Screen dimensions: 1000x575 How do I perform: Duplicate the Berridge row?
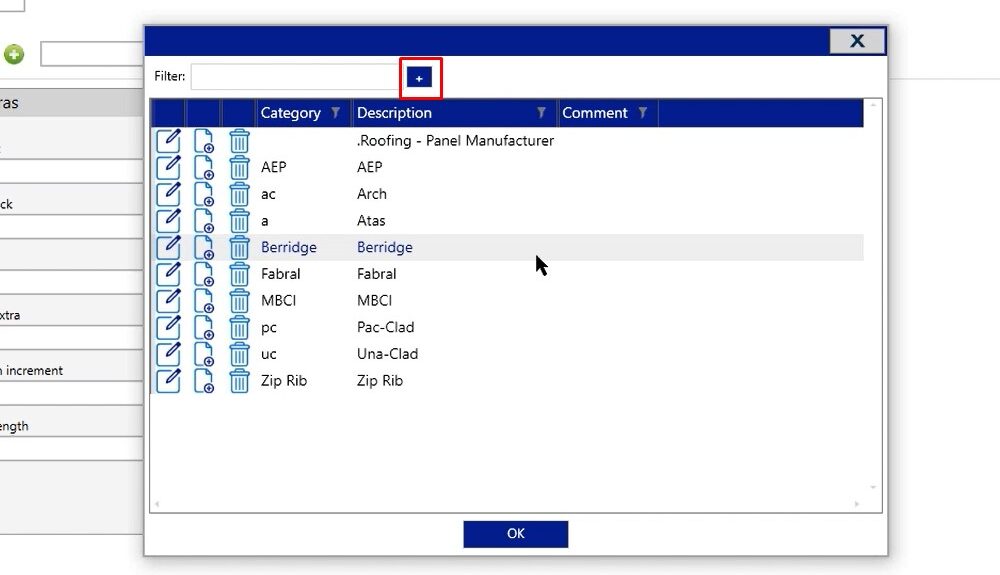(x=204, y=248)
